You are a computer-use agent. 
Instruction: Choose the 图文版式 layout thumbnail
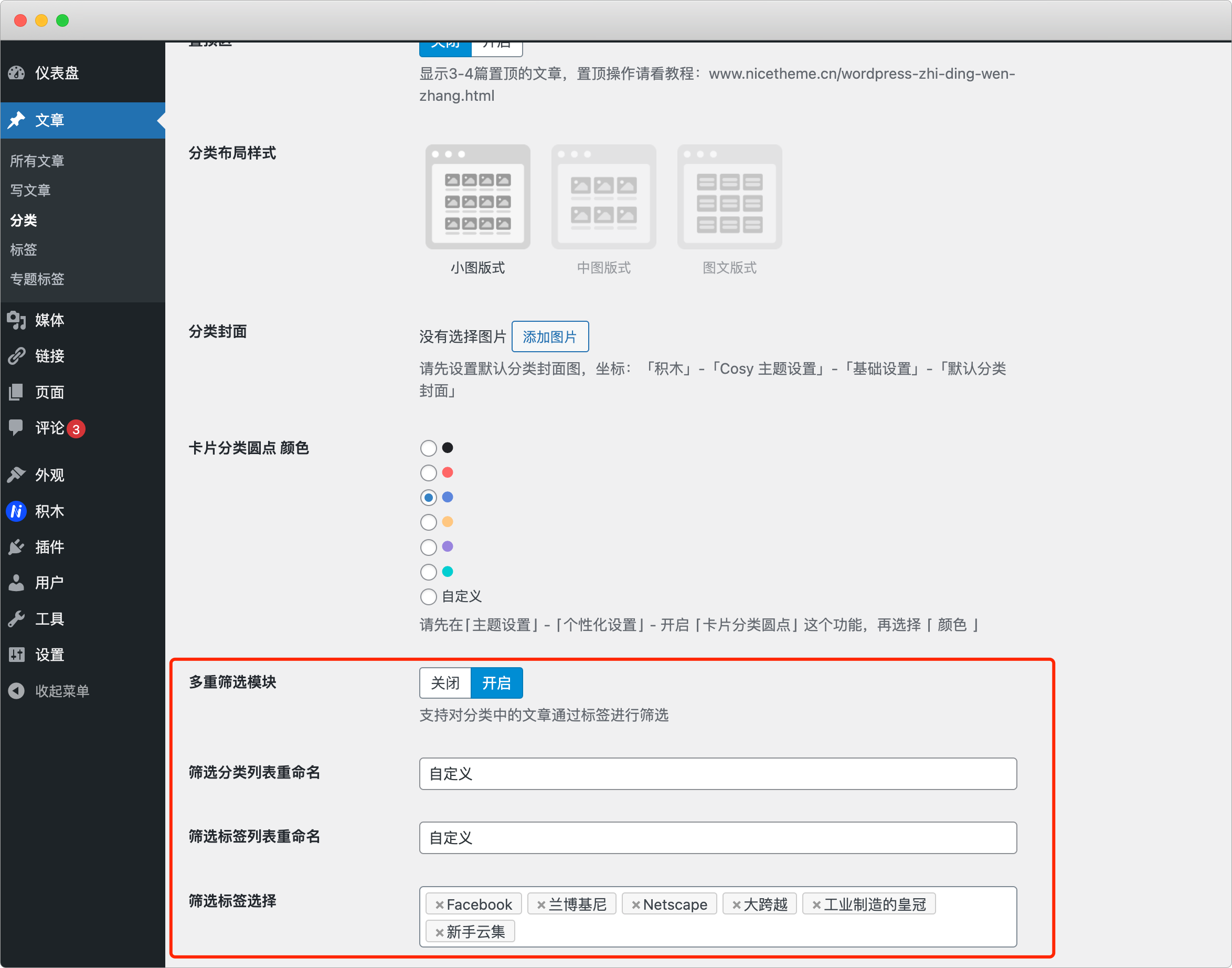(729, 197)
